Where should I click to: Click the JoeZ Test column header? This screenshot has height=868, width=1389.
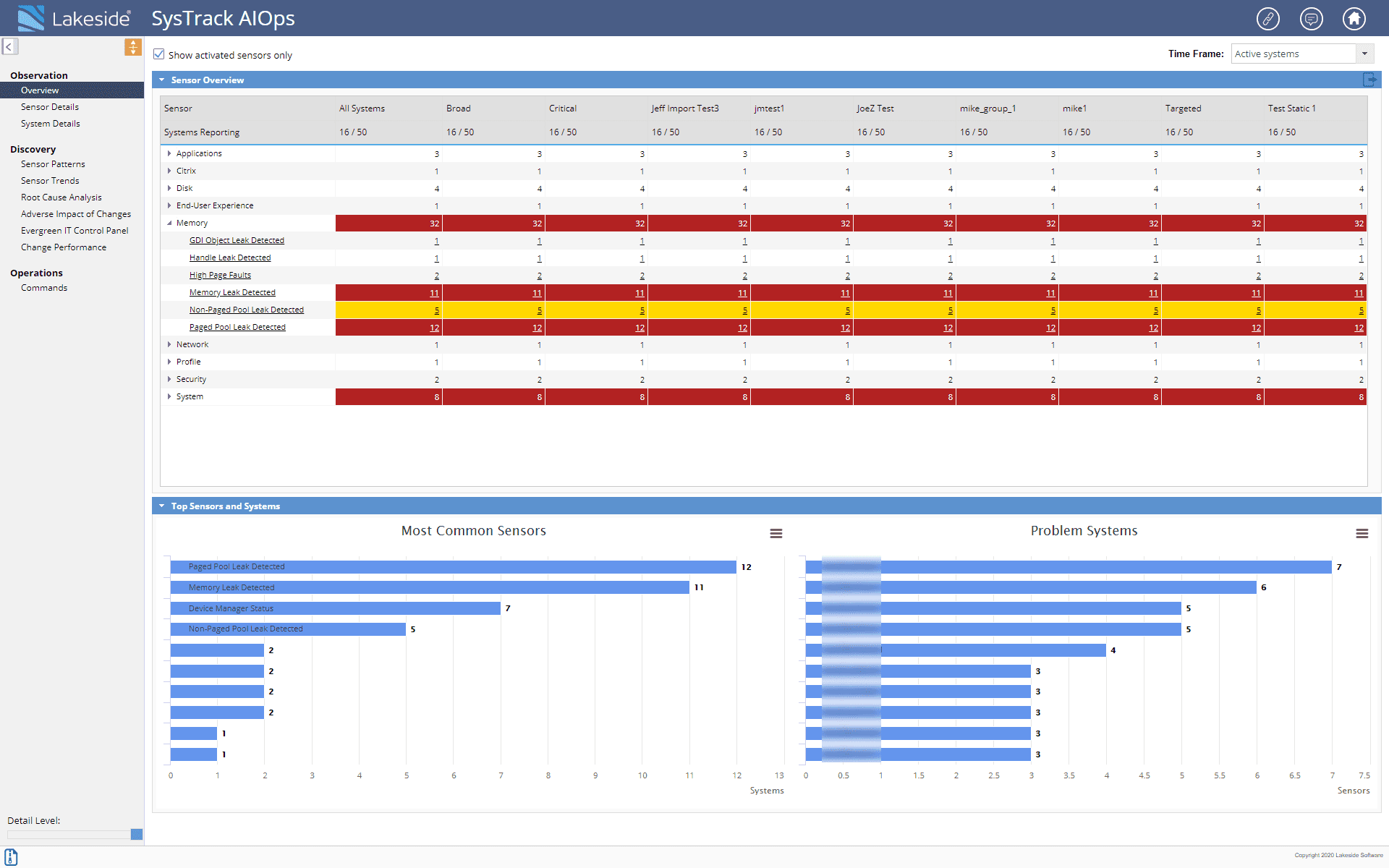point(875,109)
